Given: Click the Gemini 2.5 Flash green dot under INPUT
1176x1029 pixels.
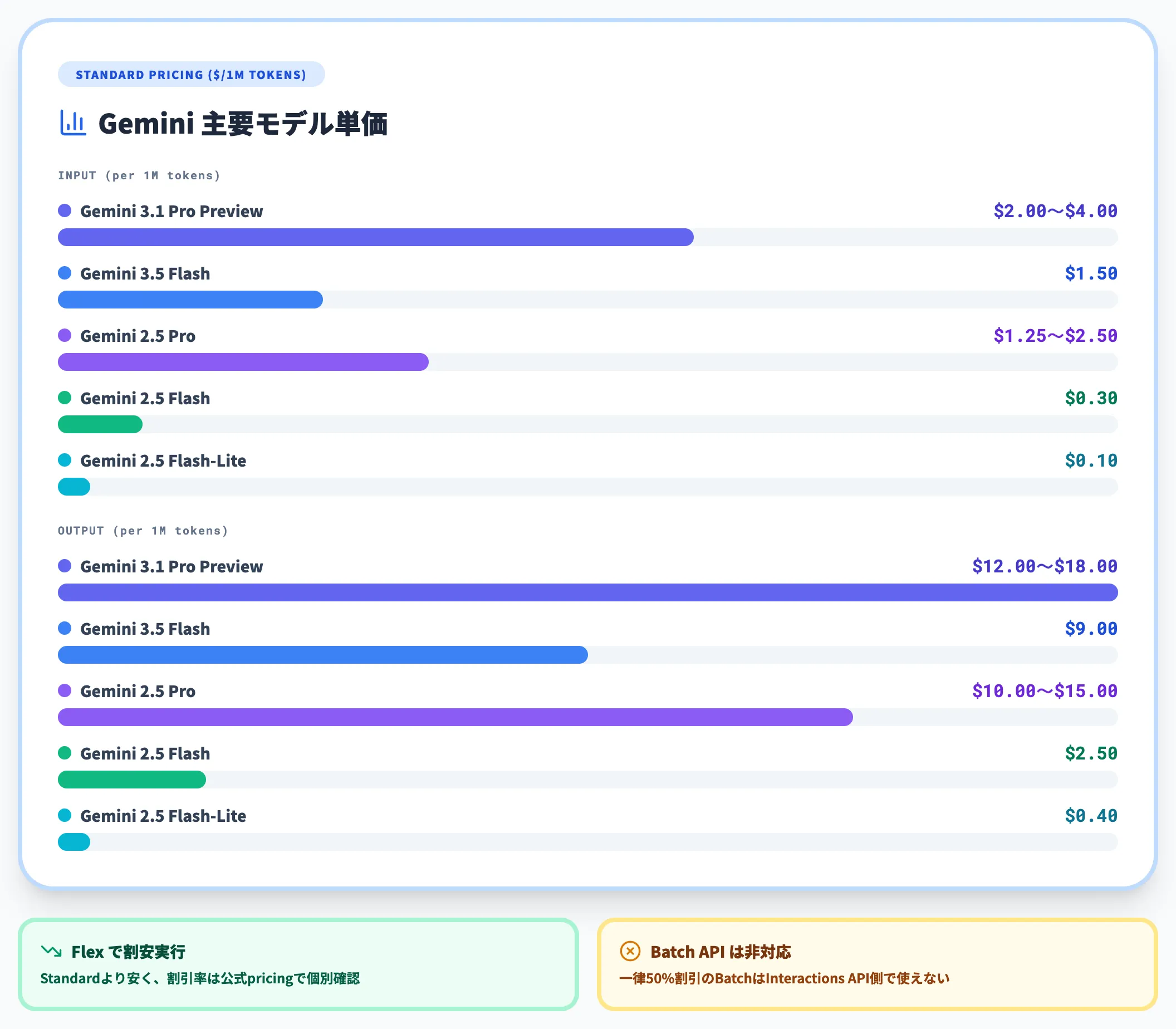Looking at the screenshot, I should pos(65,398).
